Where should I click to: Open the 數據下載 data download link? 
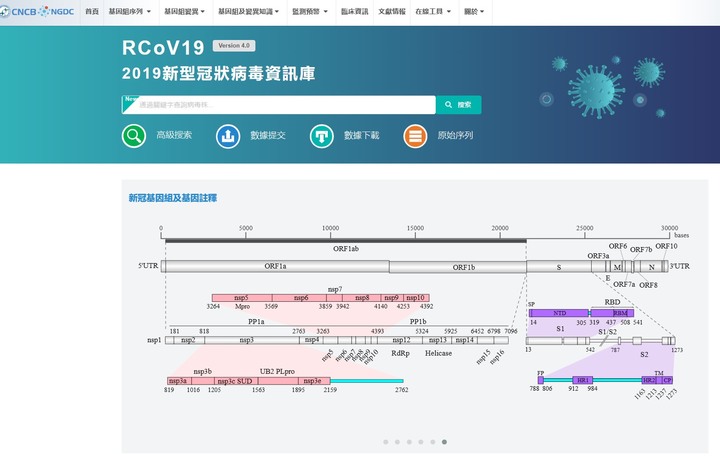(x=361, y=135)
